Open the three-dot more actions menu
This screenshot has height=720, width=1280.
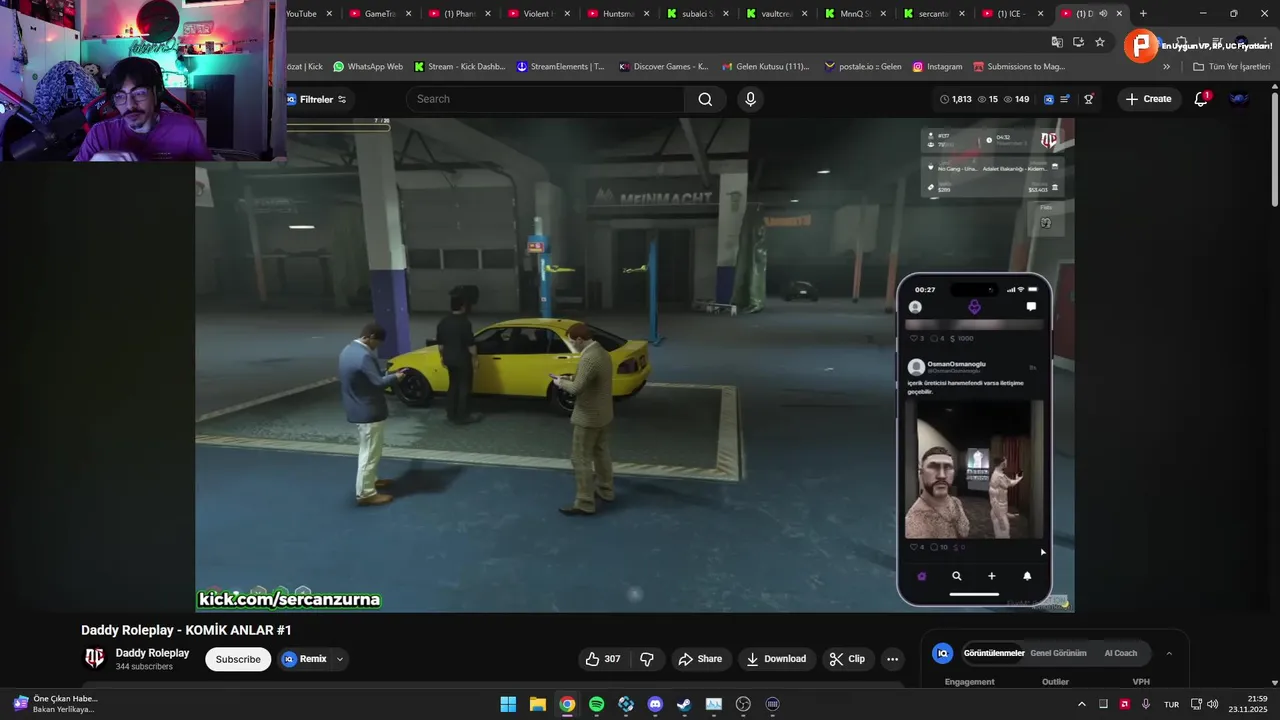coord(892,659)
